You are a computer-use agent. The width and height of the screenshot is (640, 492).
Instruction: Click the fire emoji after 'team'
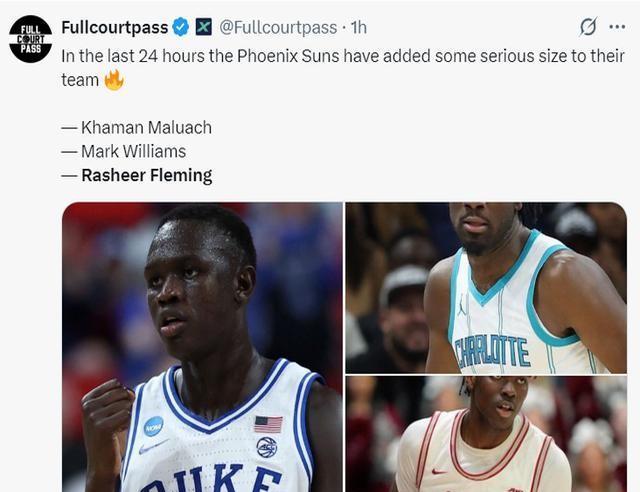point(114,80)
